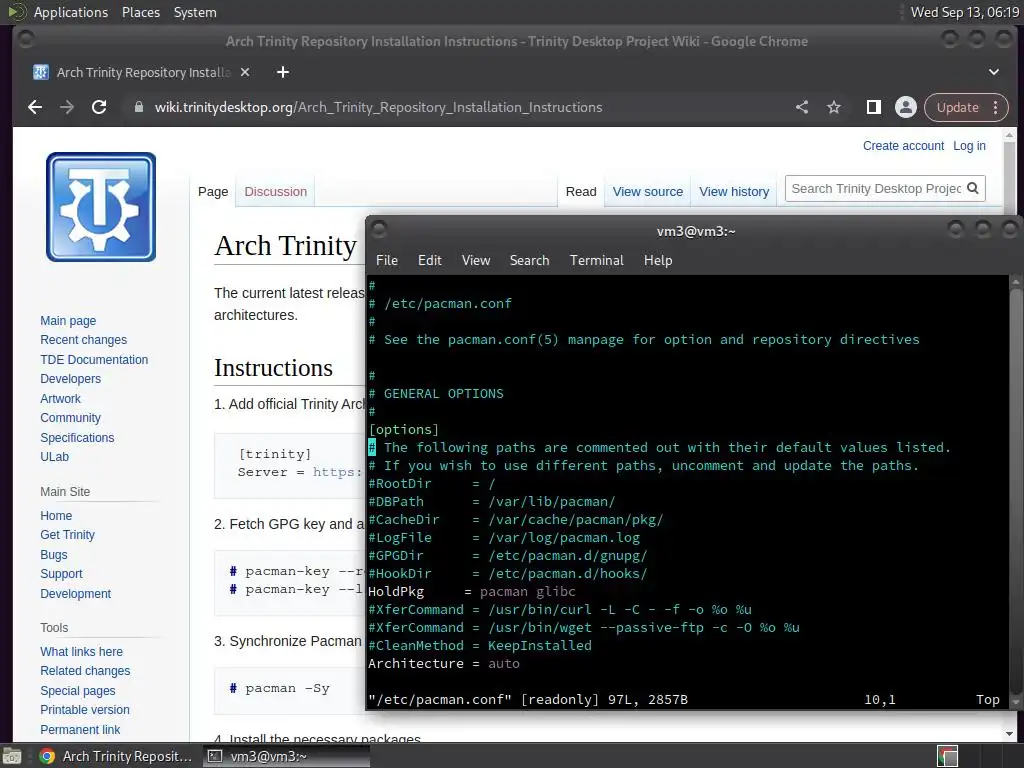Open Printable version link

coord(85,710)
